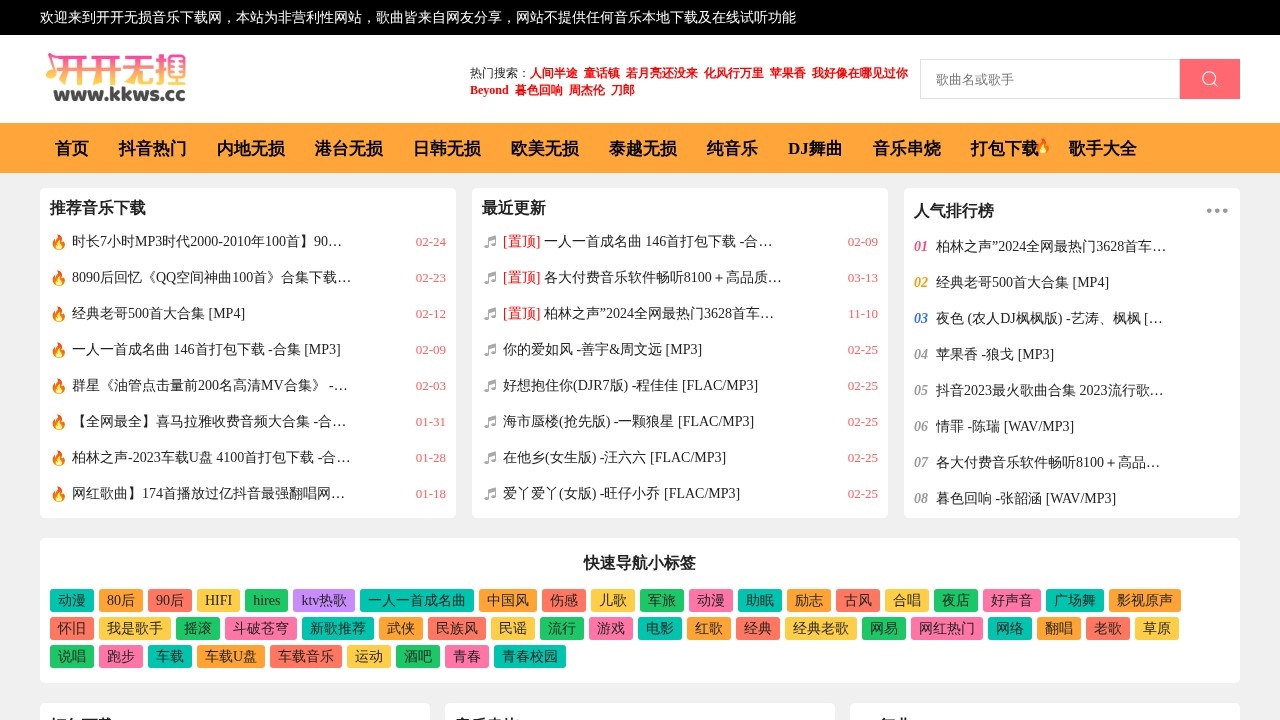Click the 车载U盘 tag
Screen dimensions: 1280x720
[230, 656]
